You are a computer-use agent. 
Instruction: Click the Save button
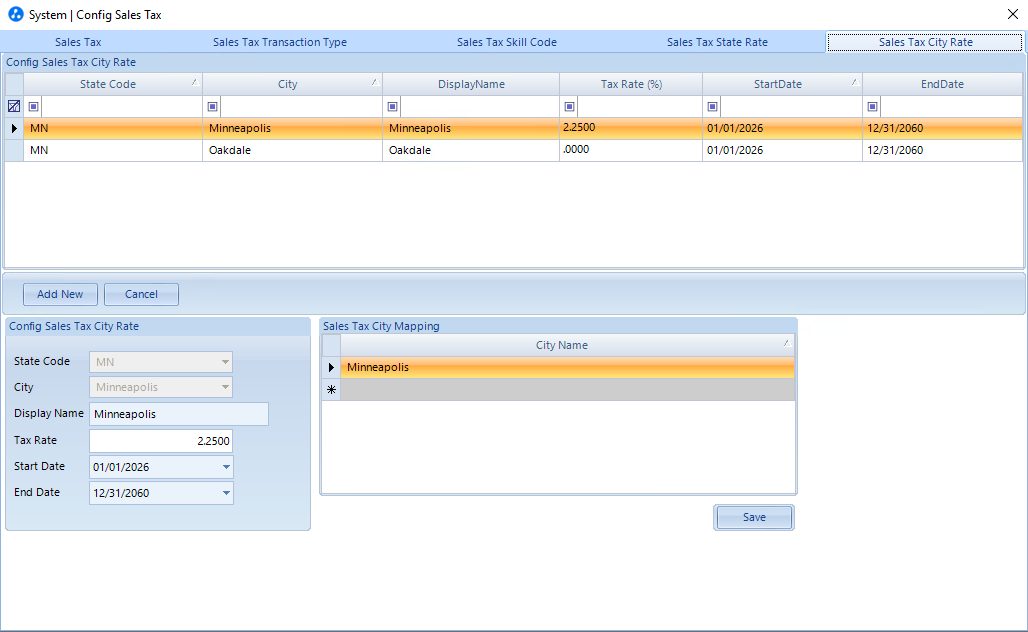coord(754,517)
